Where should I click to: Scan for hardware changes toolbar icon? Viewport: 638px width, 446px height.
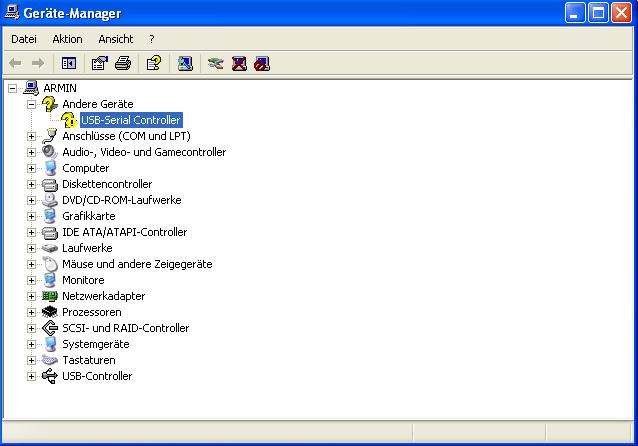click(x=185, y=63)
